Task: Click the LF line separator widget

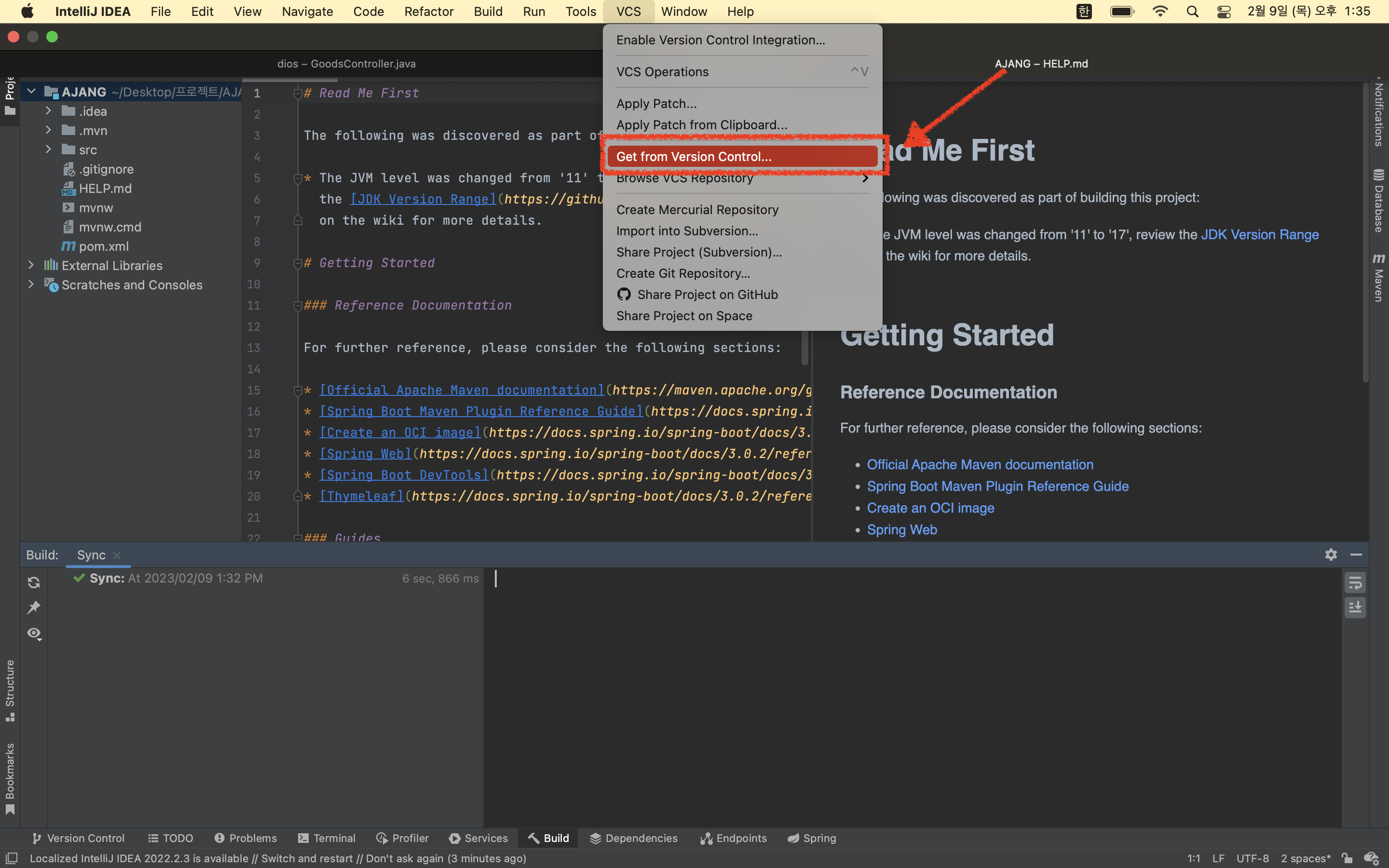Action: pyautogui.click(x=1219, y=858)
